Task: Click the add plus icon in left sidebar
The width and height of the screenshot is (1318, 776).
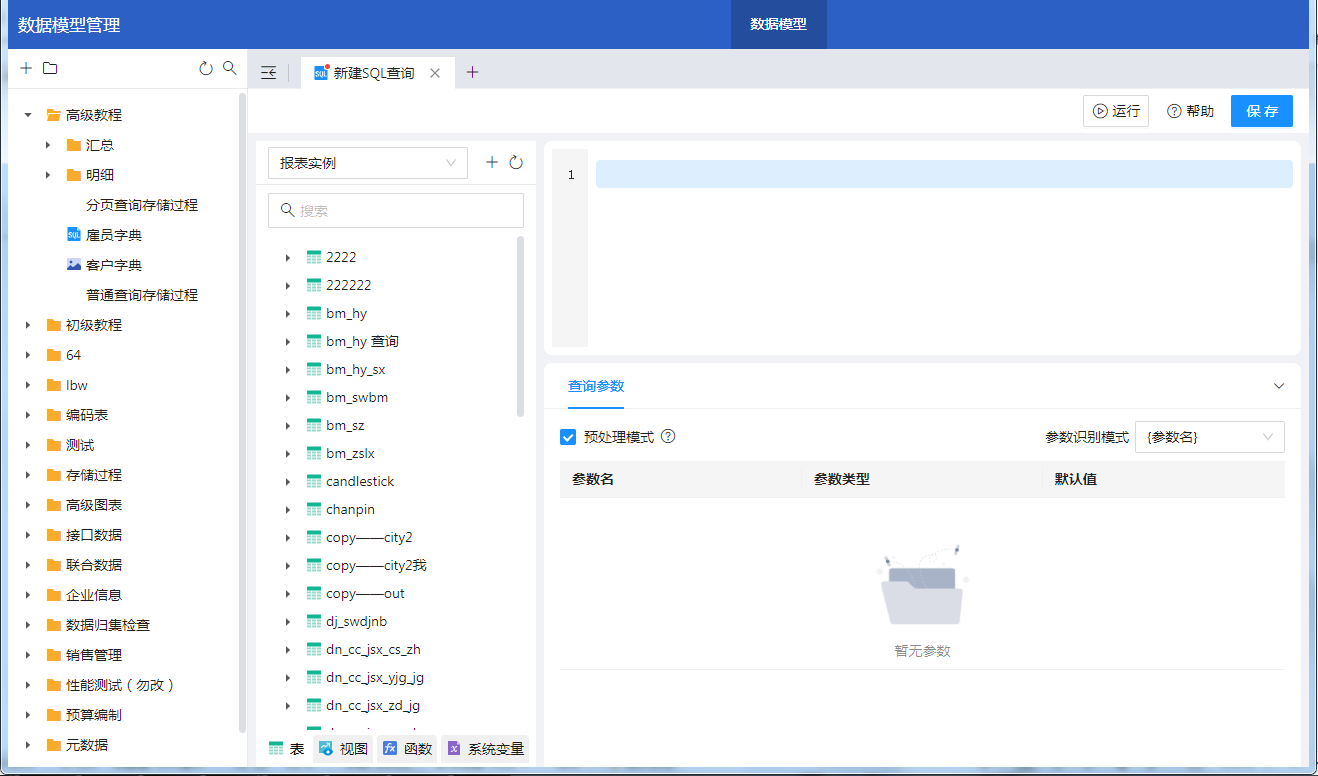Action: point(26,69)
